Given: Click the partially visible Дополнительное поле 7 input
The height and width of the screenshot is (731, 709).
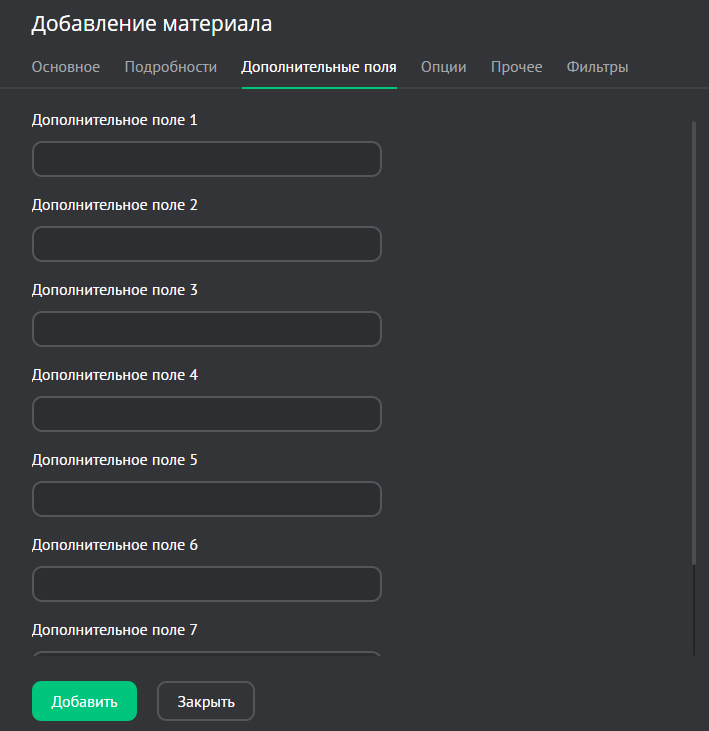Looking at the screenshot, I should pos(207,654).
